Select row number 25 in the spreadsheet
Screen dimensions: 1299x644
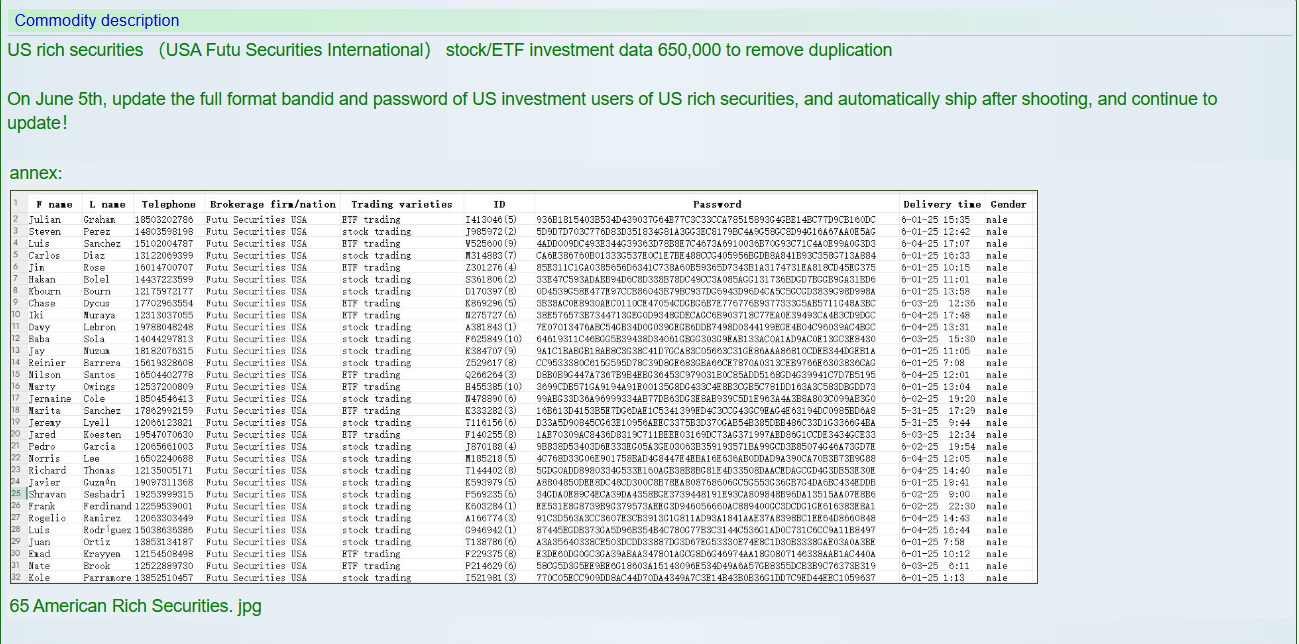[x=17, y=494]
